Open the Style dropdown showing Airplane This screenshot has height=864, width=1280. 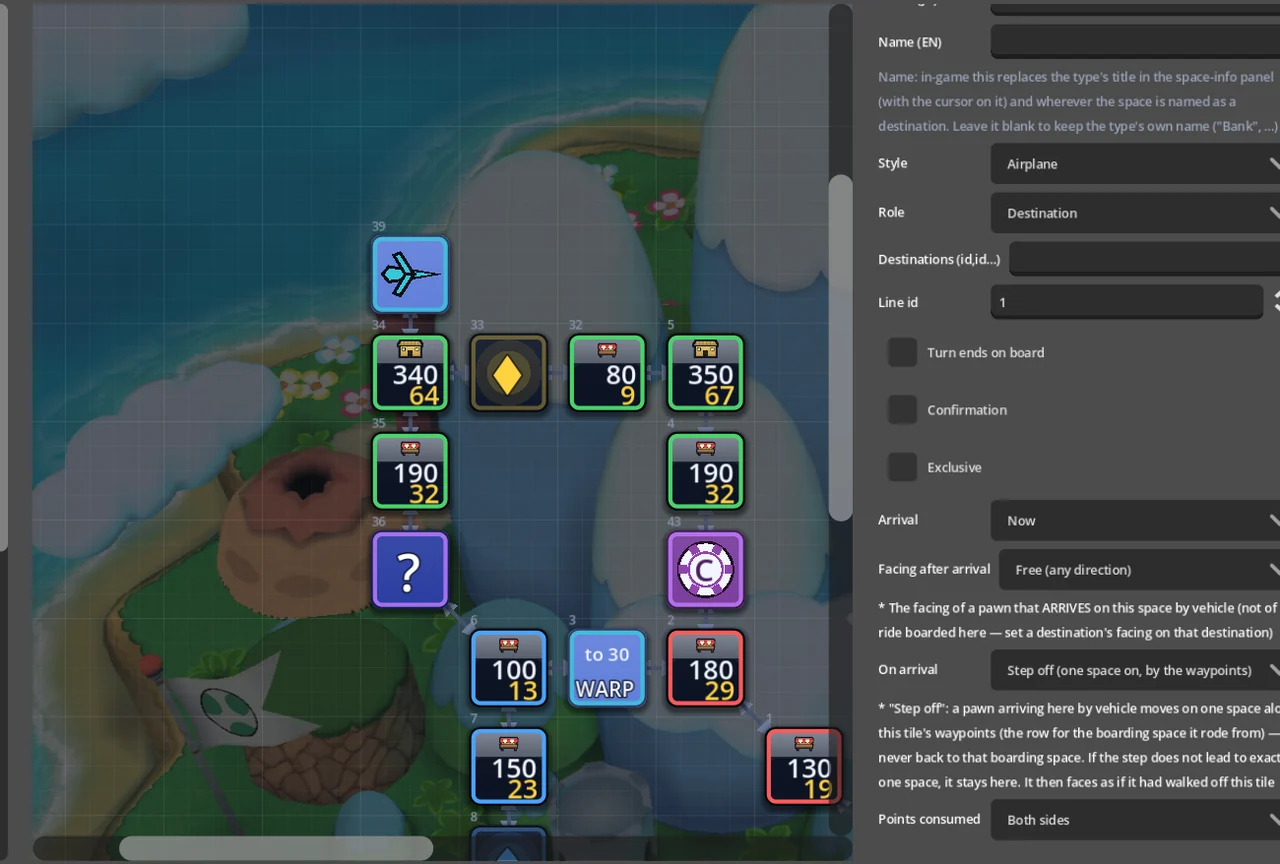pyautogui.click(x=1135, y=164)
